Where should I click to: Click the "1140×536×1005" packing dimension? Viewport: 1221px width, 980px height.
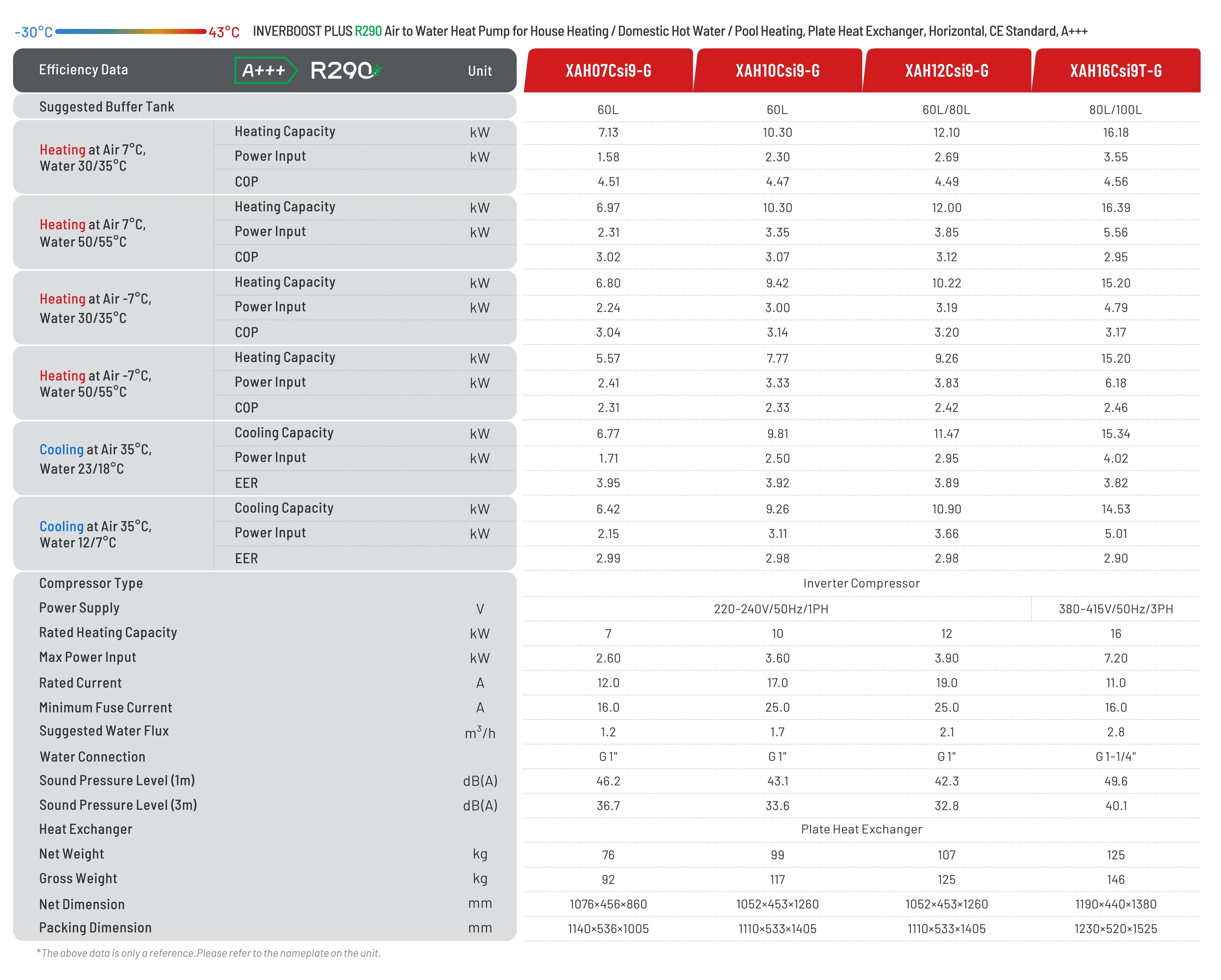(x=608, y=929)
